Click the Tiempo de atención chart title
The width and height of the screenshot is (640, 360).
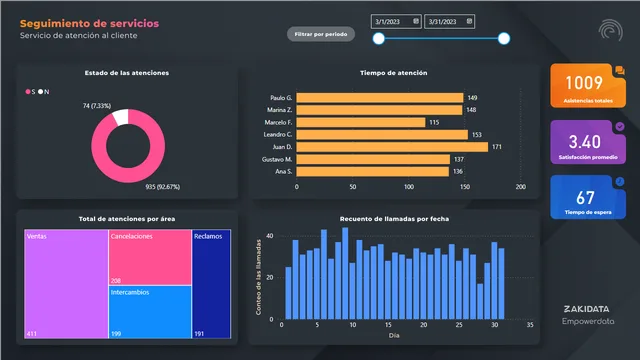(x=393, y=73)
